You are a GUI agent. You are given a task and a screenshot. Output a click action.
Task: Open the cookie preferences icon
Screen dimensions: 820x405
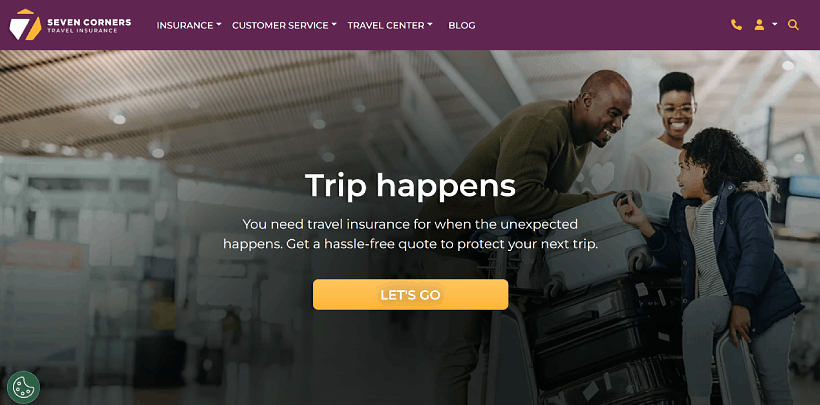click(23, 387)
